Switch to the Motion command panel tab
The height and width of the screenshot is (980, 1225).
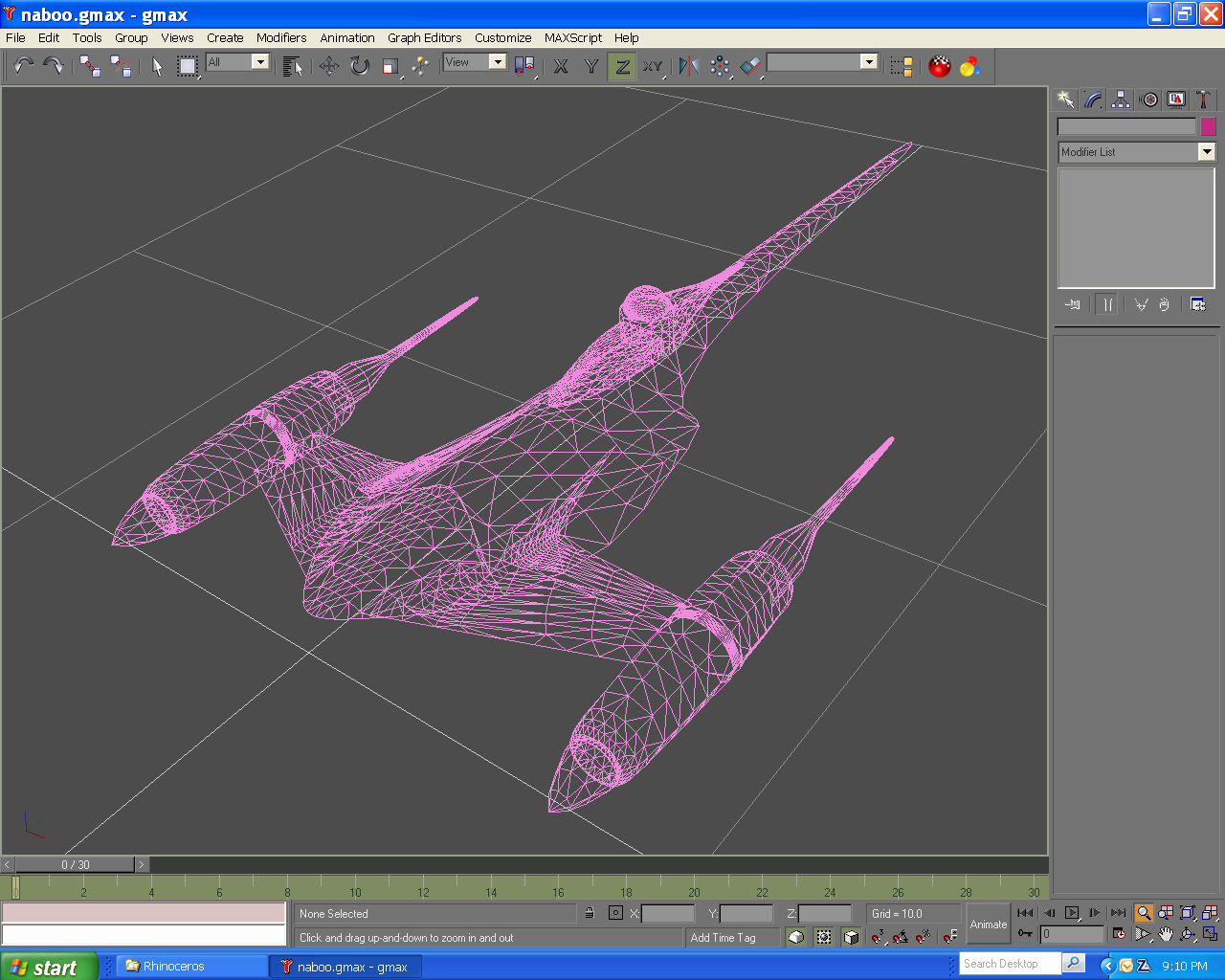click(x=1148, y=100)
